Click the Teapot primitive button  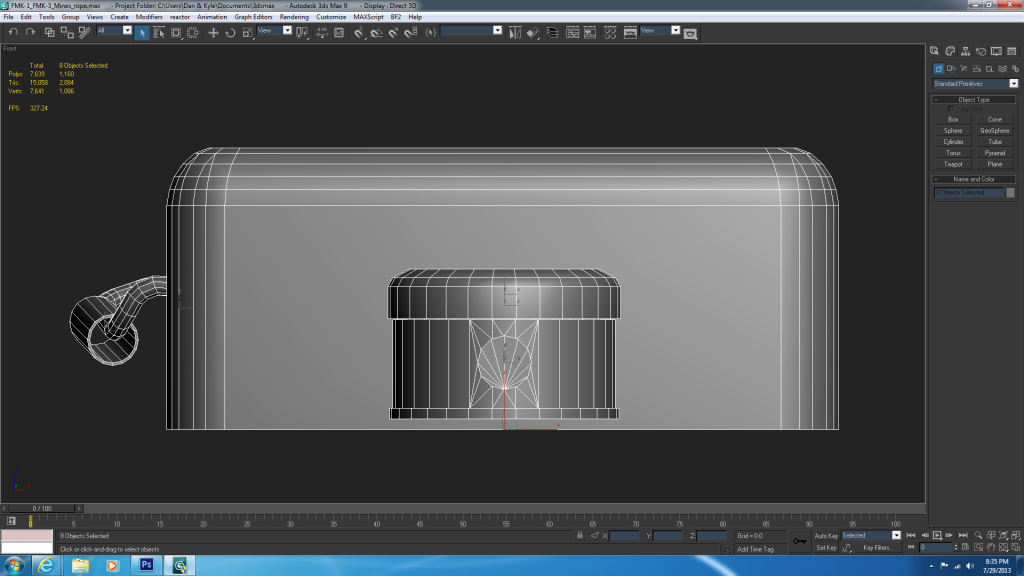952,164
